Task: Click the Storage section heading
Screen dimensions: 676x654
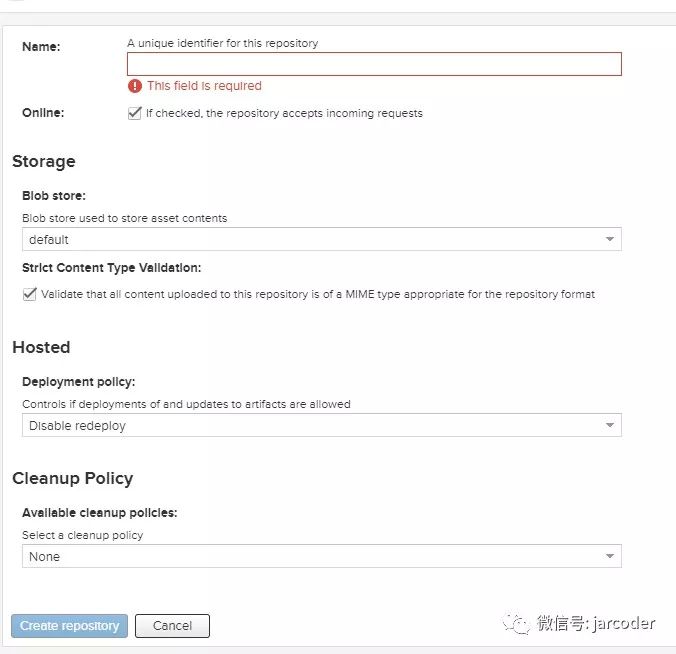Action: pos(44,161)
